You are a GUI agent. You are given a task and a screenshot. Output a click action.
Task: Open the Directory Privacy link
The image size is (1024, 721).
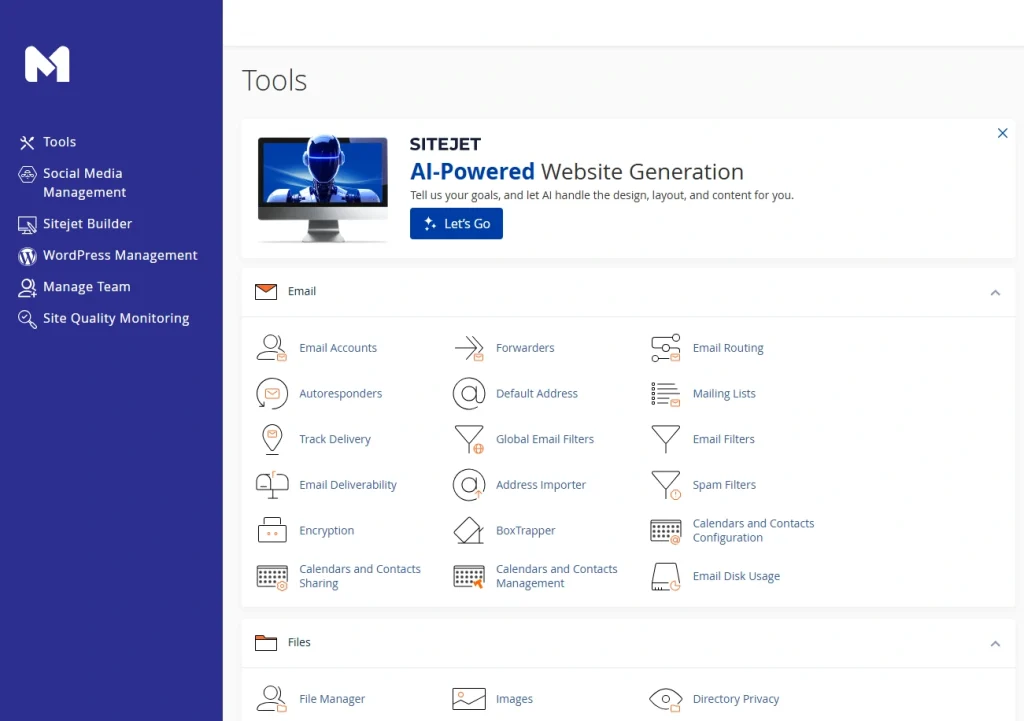(x=736, y=699)
